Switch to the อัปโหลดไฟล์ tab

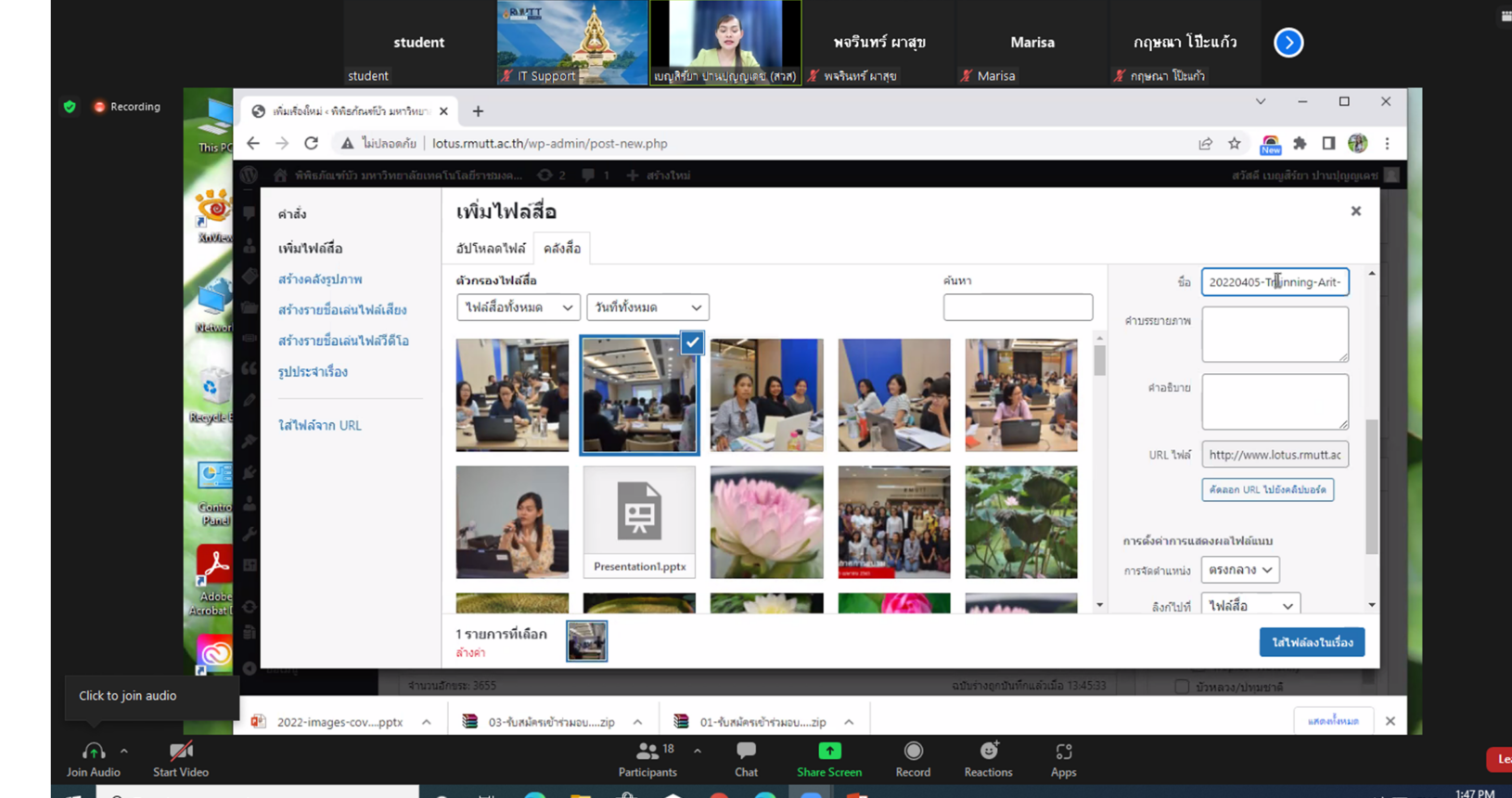[491, 249]
